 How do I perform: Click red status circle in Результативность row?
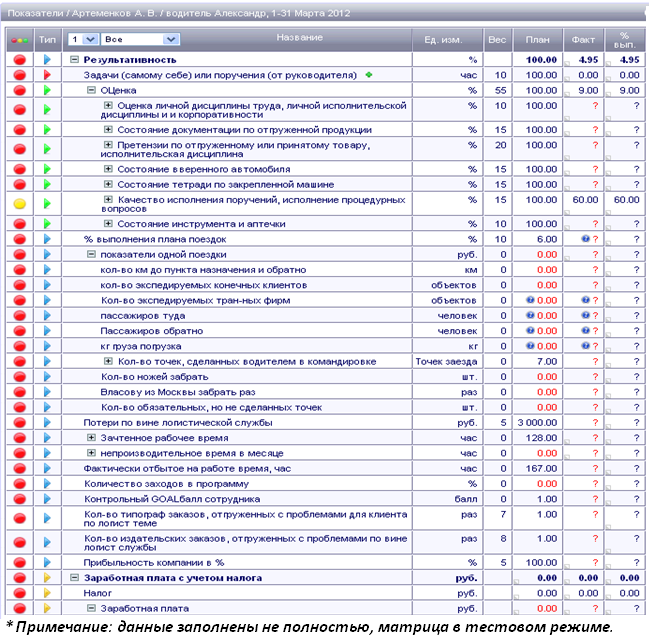20,60
